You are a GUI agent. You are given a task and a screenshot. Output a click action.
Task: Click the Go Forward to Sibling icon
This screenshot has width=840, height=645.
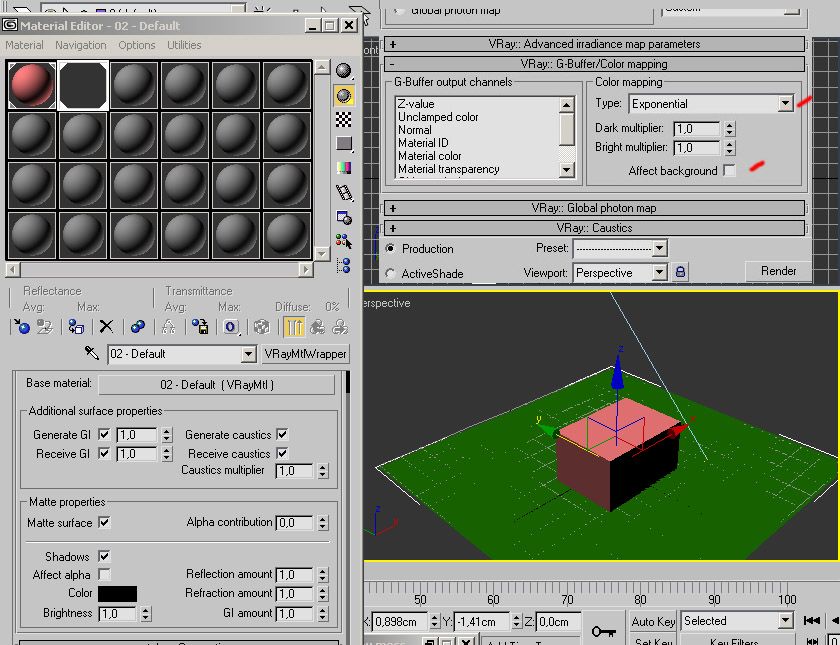[x=340, y=327]
